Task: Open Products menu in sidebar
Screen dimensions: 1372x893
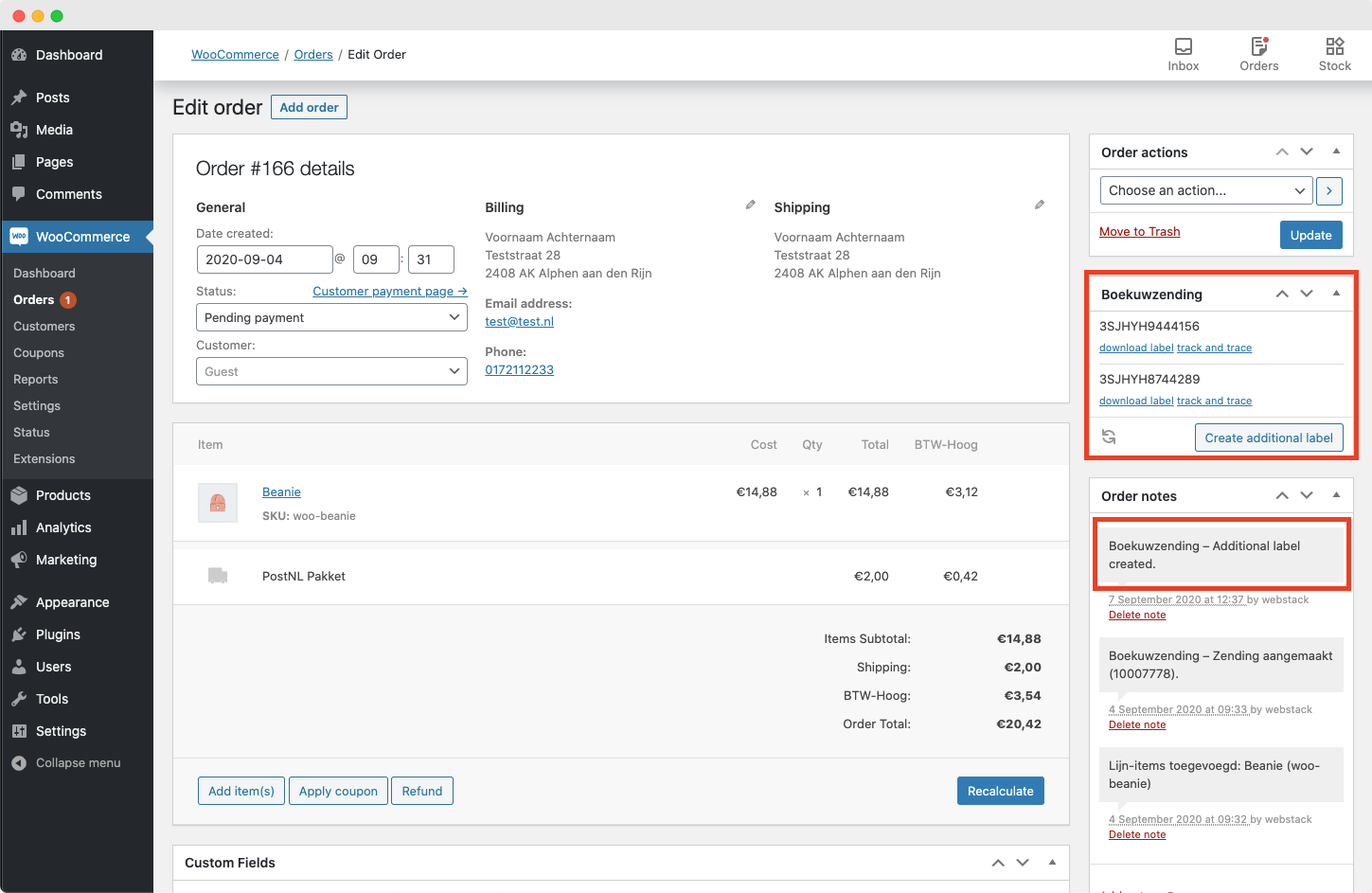Action: 77,495
